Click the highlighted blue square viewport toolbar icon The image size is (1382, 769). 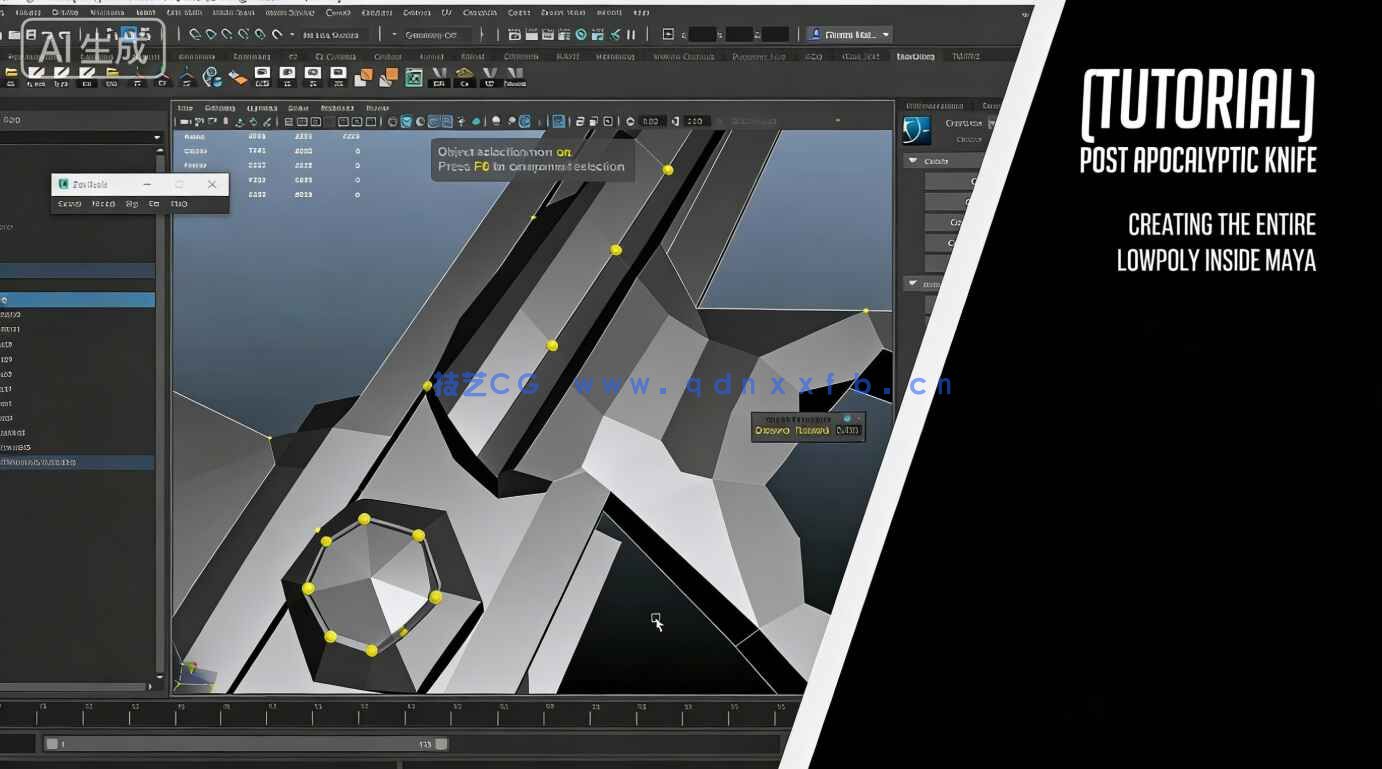click(x=558, y=122)
